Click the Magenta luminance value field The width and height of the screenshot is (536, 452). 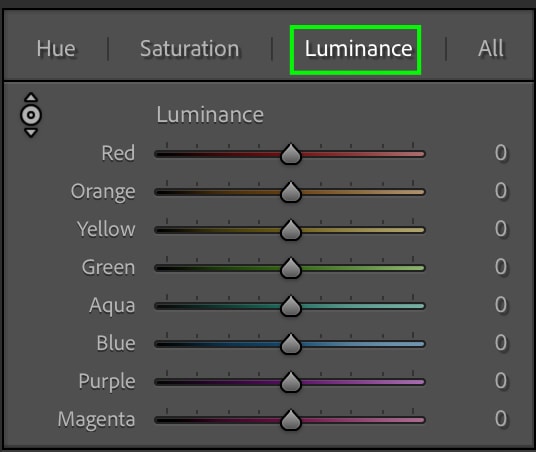point(500,419)
